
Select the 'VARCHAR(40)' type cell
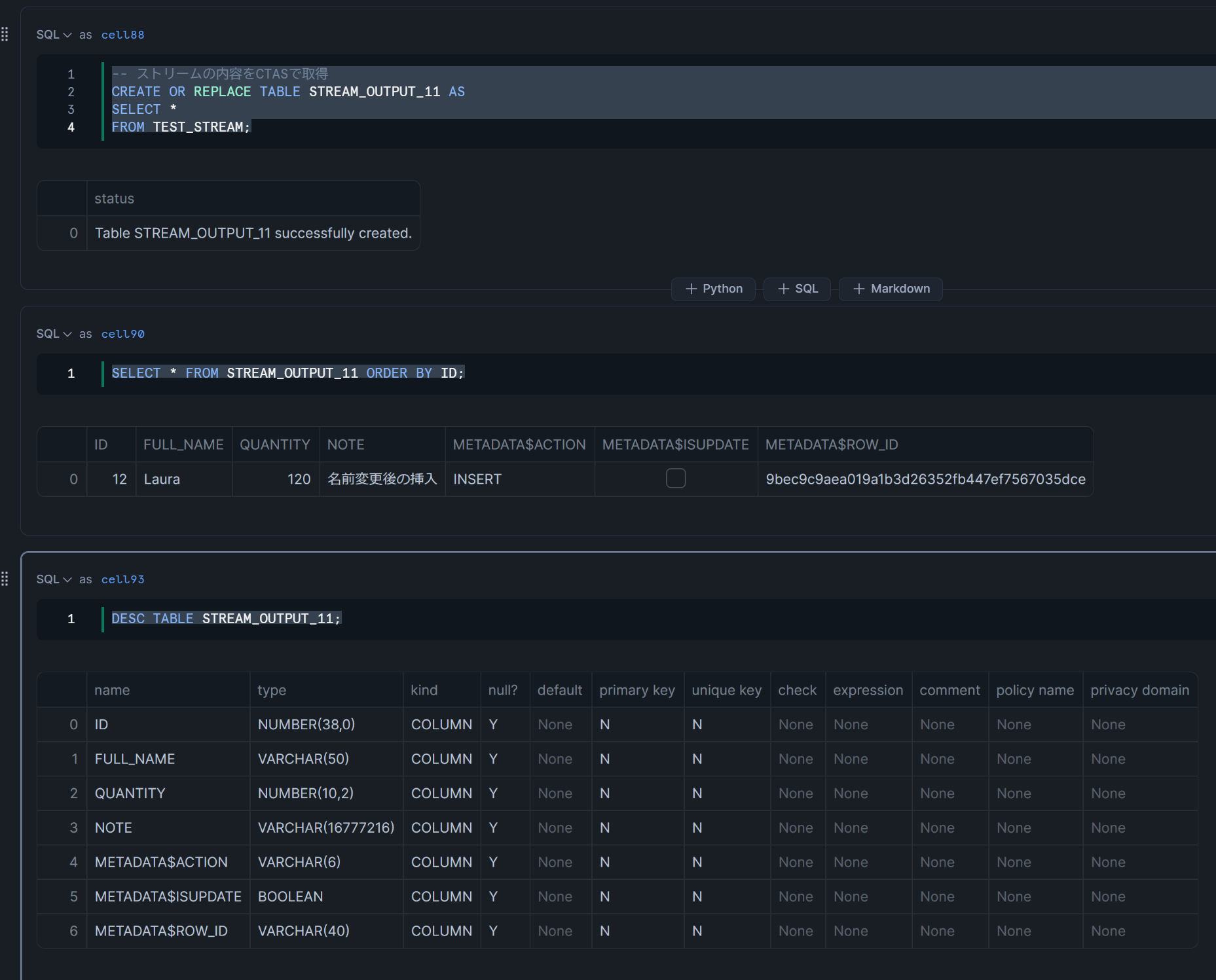pyautogui.click(x=326, y=931)
